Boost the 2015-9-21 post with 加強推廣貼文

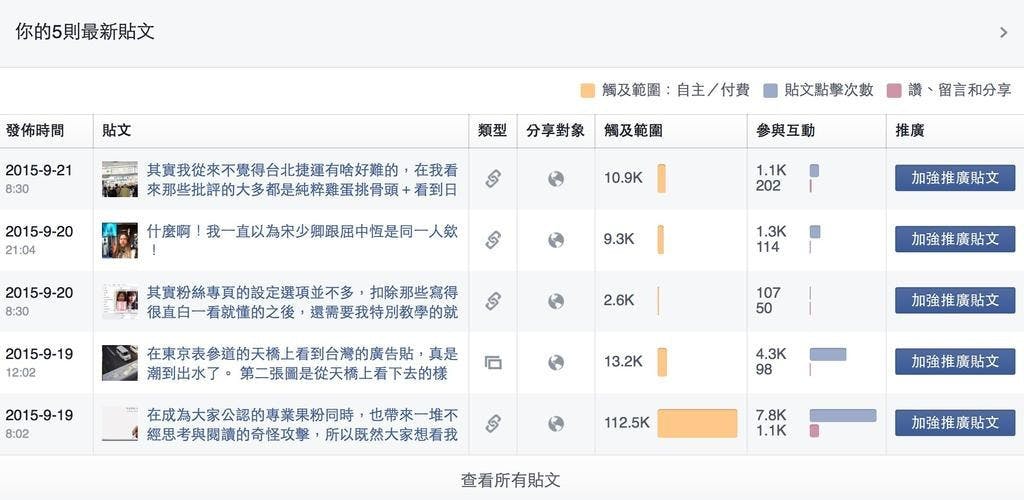point(954,178)
